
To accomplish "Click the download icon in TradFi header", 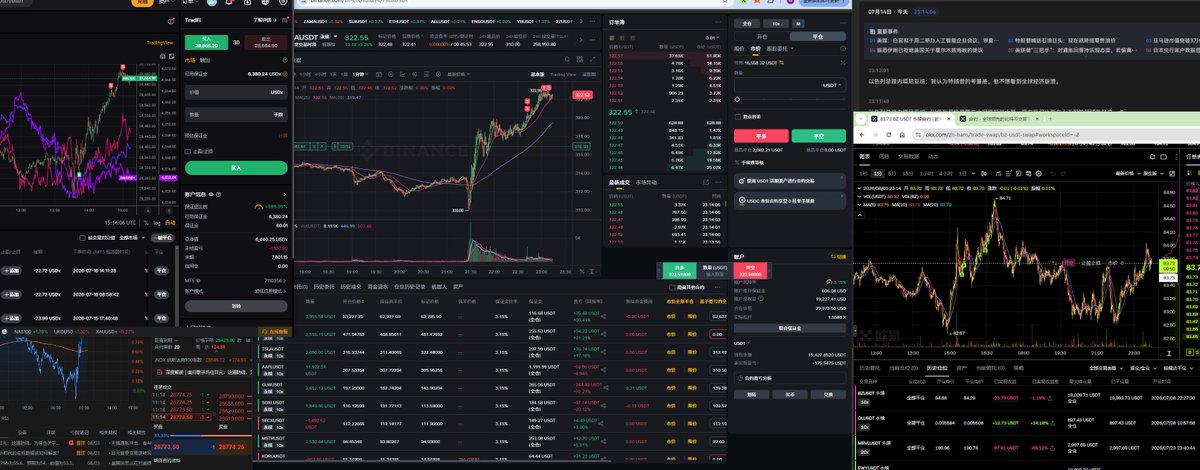I will coord(247,3).
